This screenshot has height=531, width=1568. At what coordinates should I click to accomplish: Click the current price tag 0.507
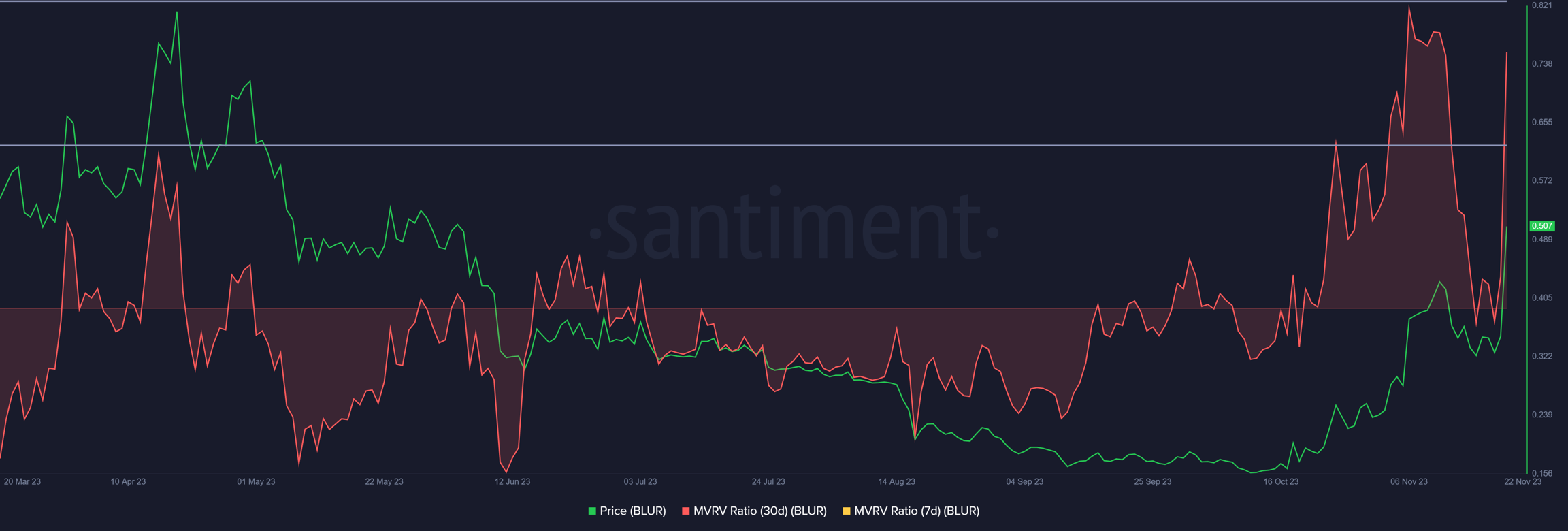click(x=1541, y=226)
